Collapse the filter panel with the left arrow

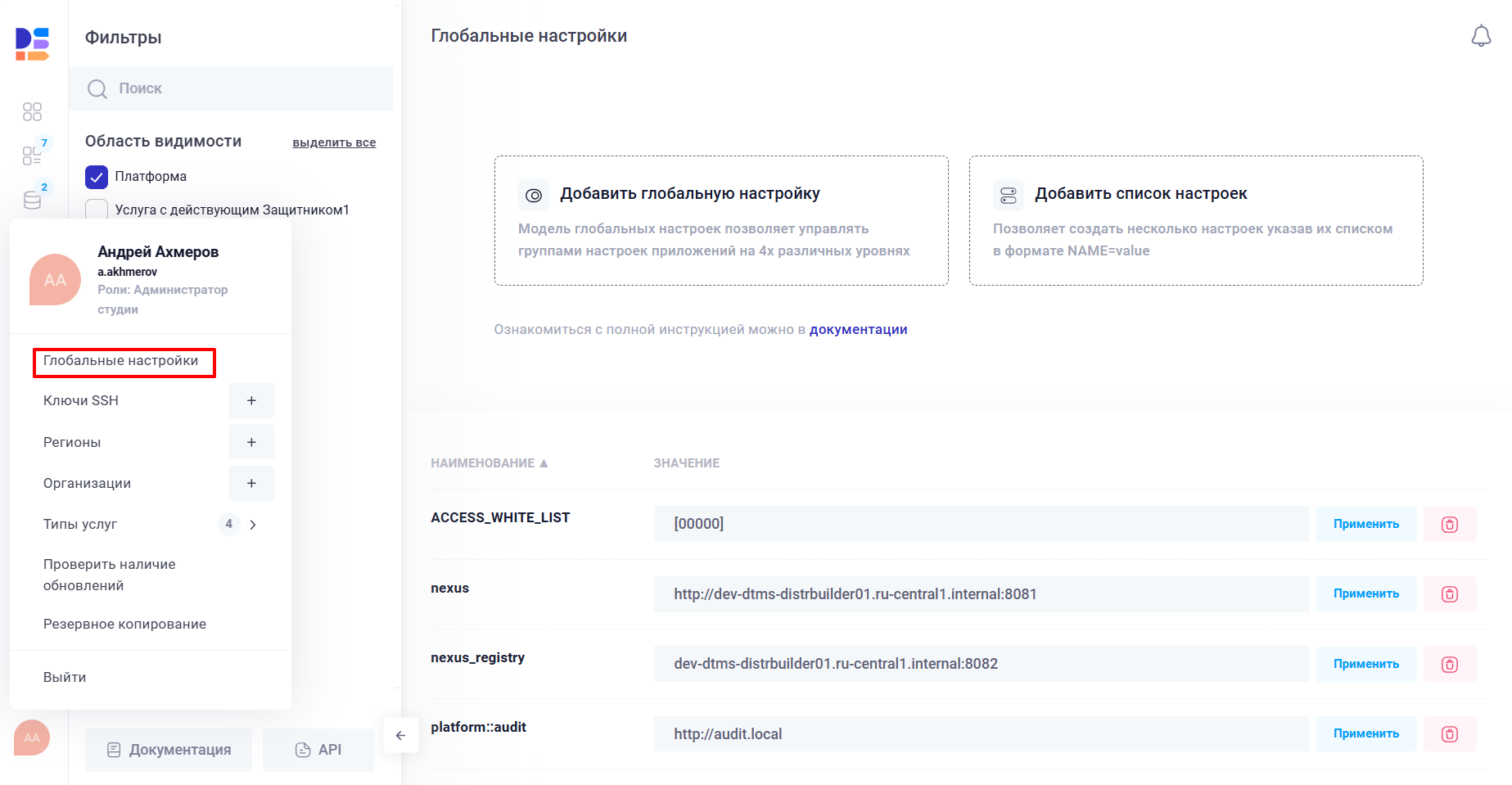[400, 735]
